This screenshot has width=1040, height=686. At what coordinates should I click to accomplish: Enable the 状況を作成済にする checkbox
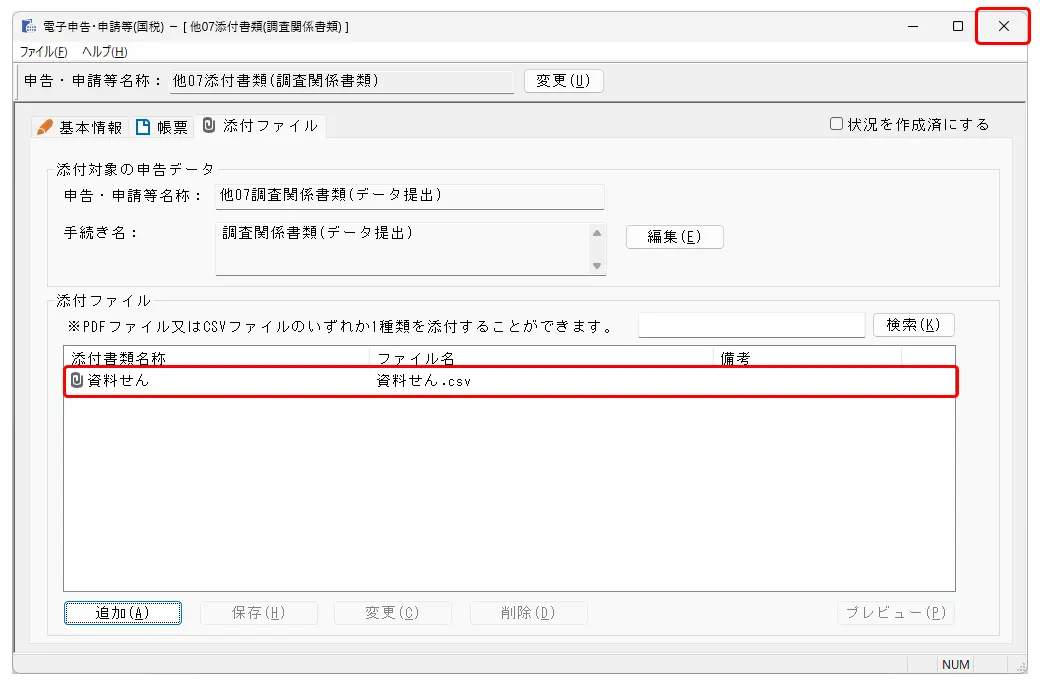point(837,124)
